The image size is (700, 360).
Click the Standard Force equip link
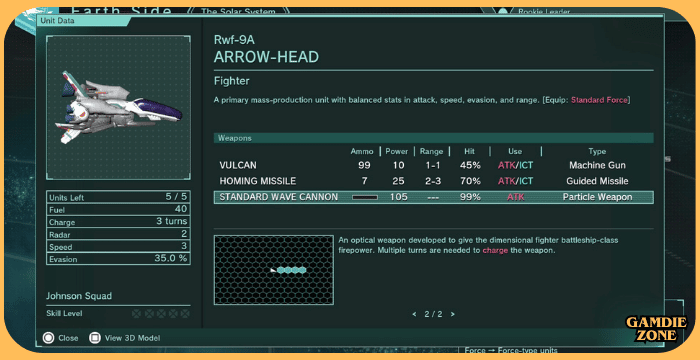pyautogui.click(x=599, y=100)
